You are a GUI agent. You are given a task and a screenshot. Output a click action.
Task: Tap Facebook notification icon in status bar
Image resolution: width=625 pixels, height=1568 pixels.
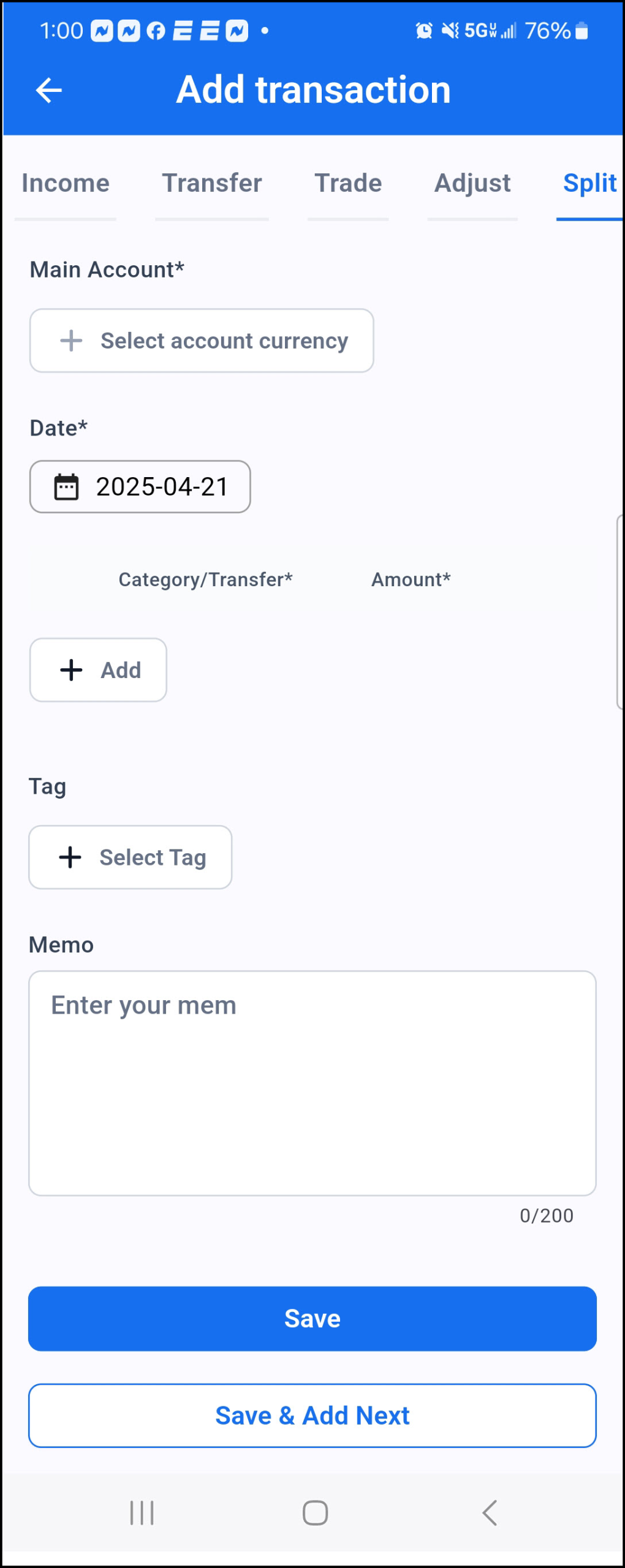click(156, 31)
